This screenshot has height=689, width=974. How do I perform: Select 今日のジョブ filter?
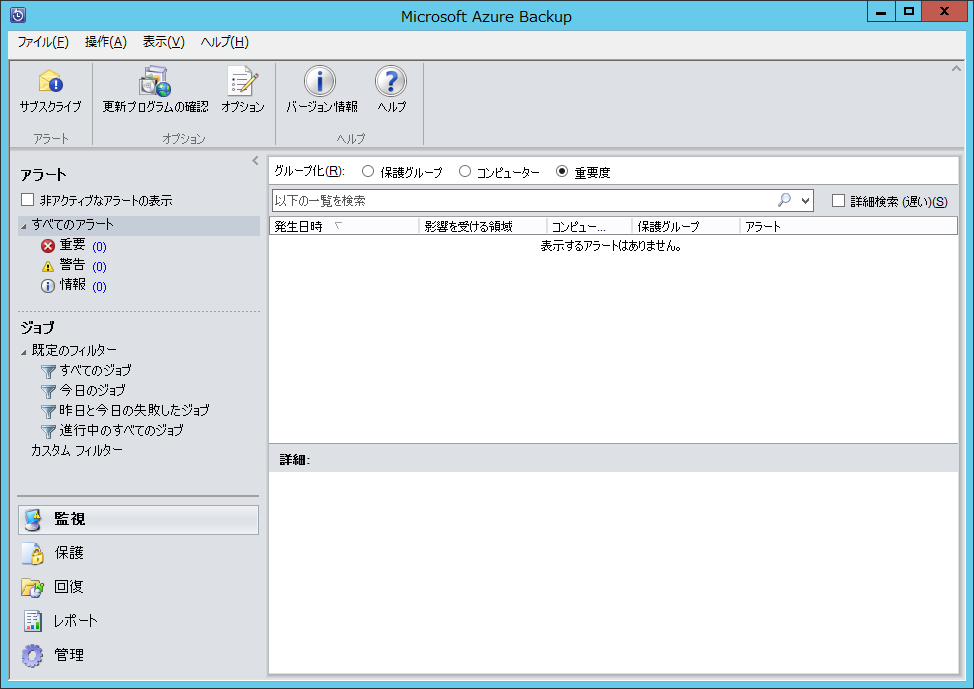pos(93,390)
